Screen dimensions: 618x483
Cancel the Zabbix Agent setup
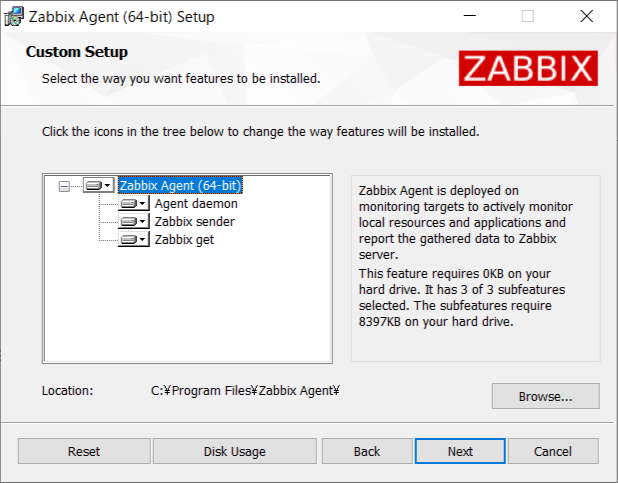pyautogui.click(x=553, y=451)
